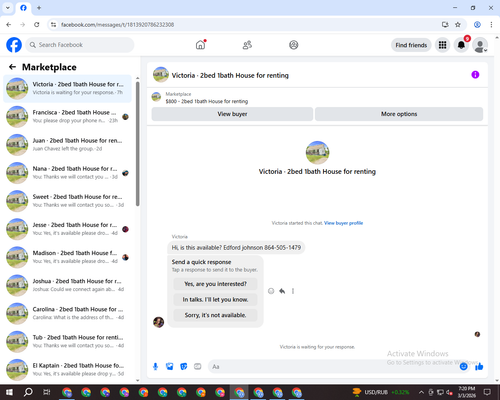The height and width of the screenshot is (400, 500).
Task: Open Chrome profile icon
Action: pos(477,25)
